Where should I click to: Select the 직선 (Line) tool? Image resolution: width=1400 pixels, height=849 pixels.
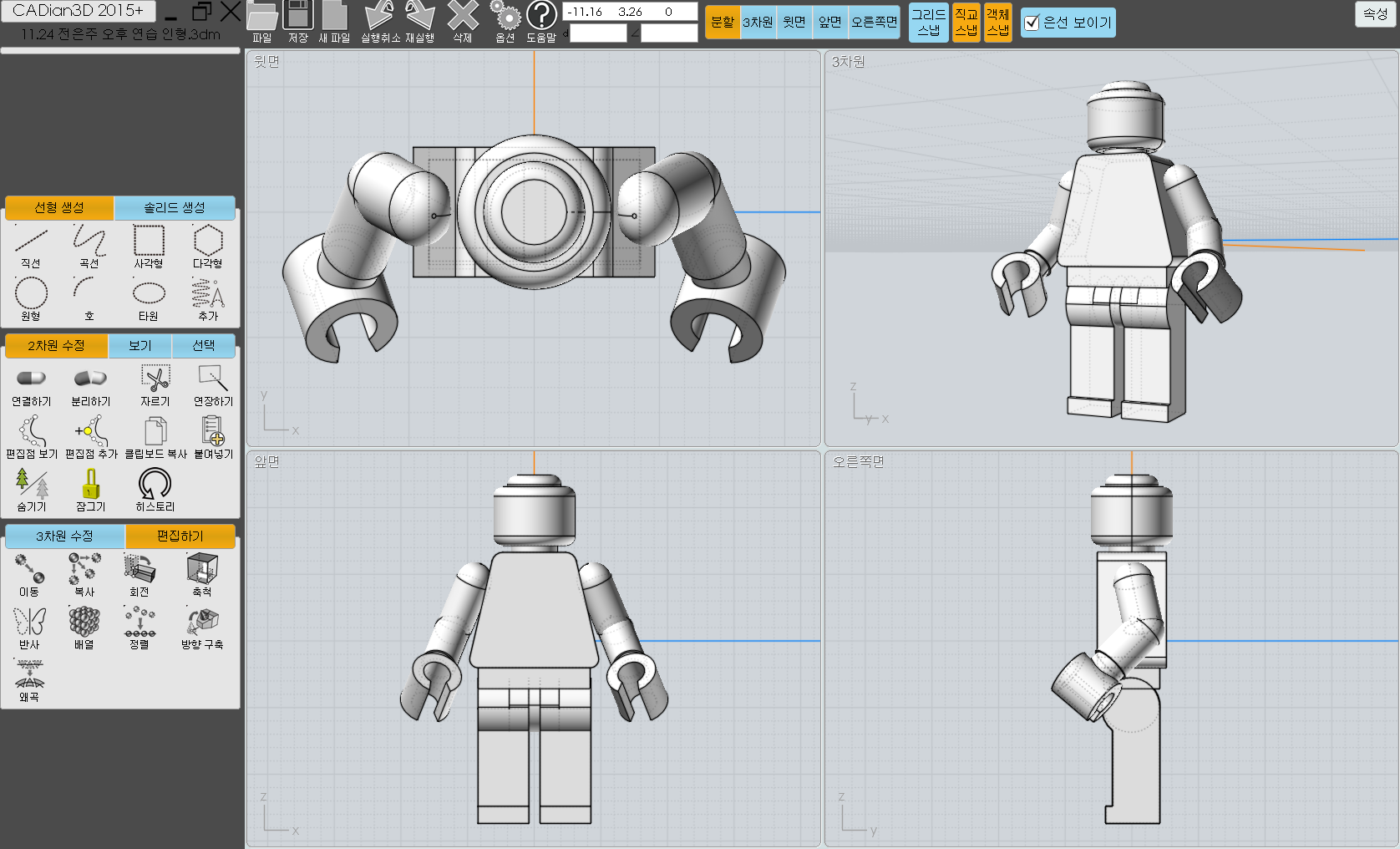(x=31, y=241)
